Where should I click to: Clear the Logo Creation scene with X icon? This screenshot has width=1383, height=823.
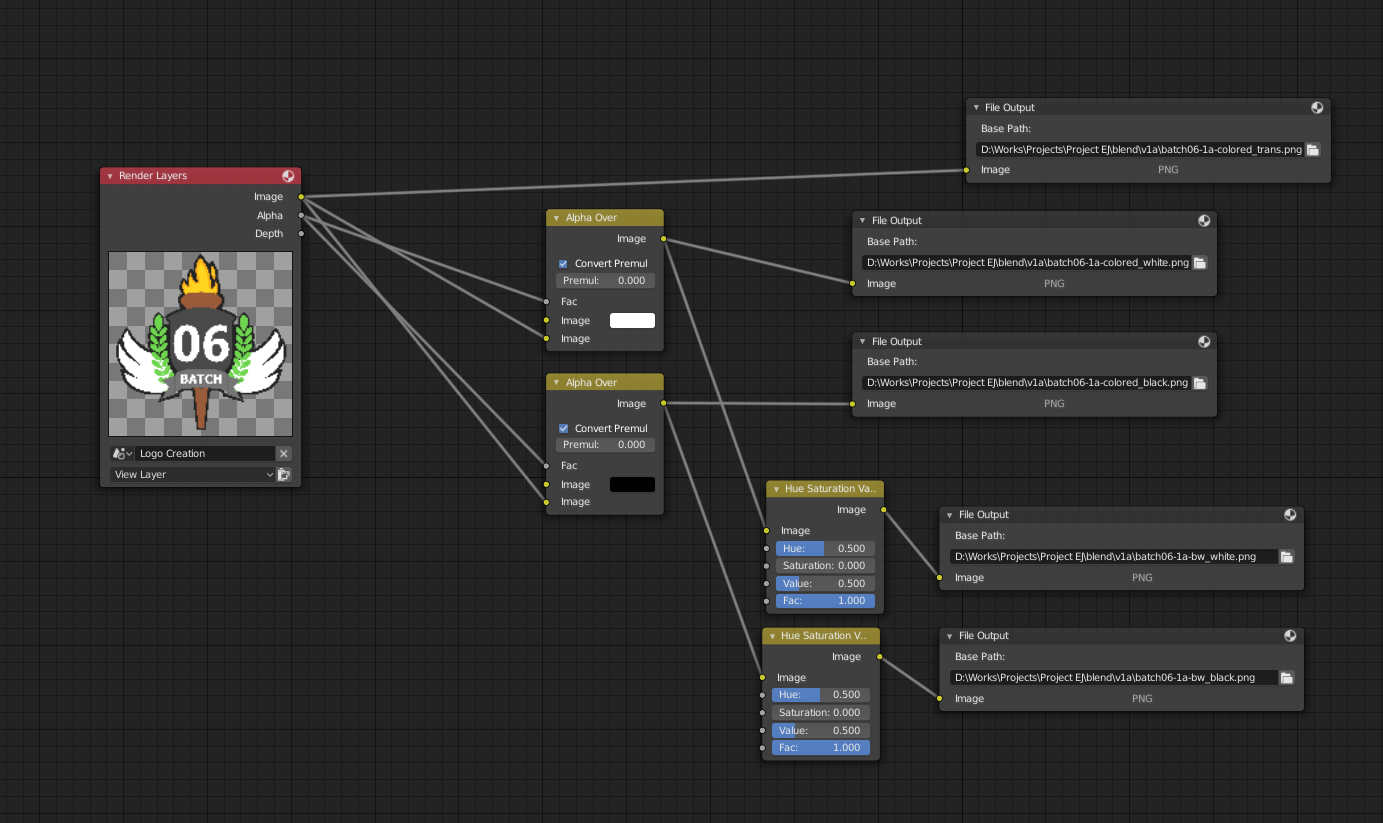(284, 454)
